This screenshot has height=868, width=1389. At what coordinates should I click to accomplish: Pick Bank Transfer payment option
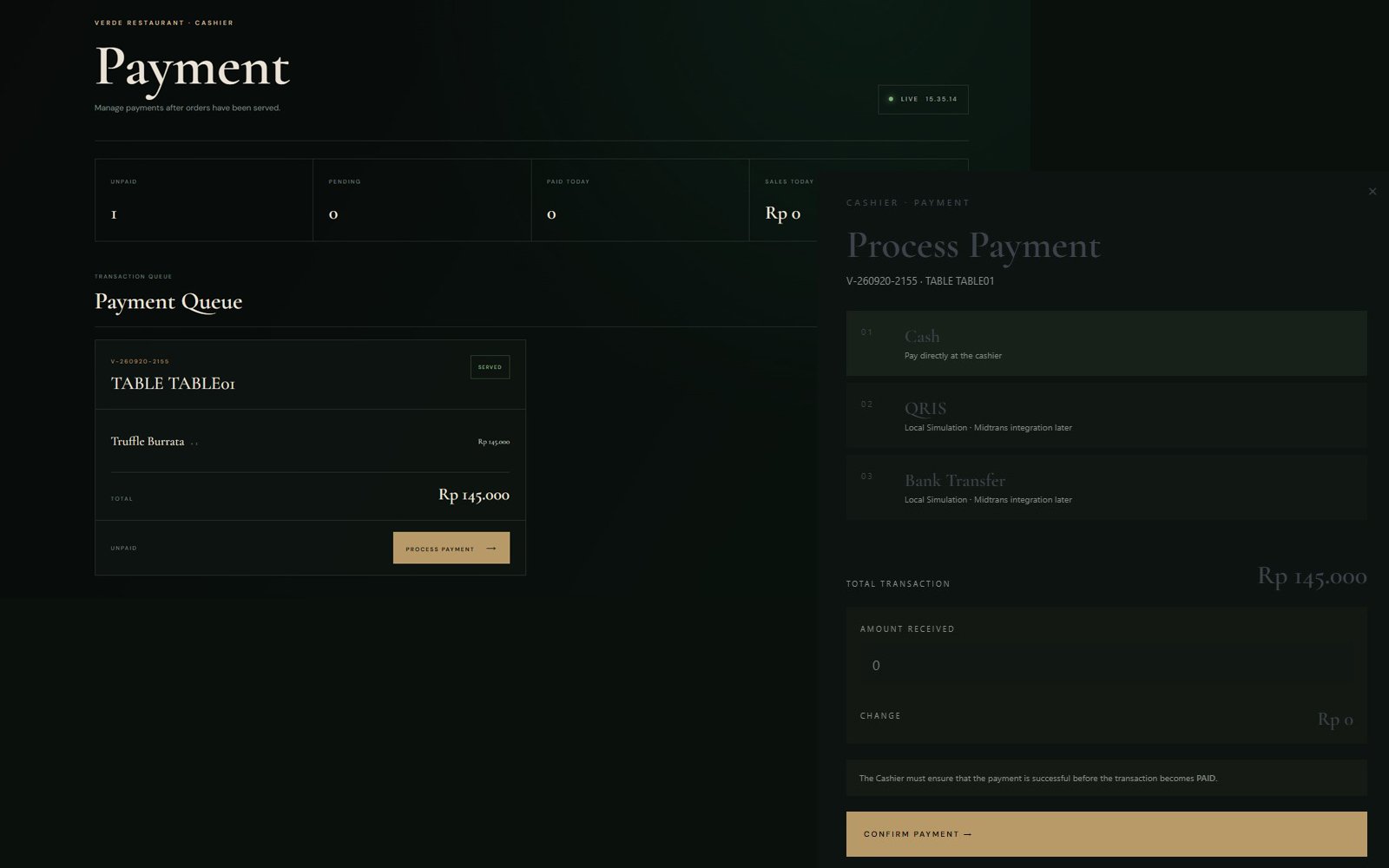coord(1106,487)
